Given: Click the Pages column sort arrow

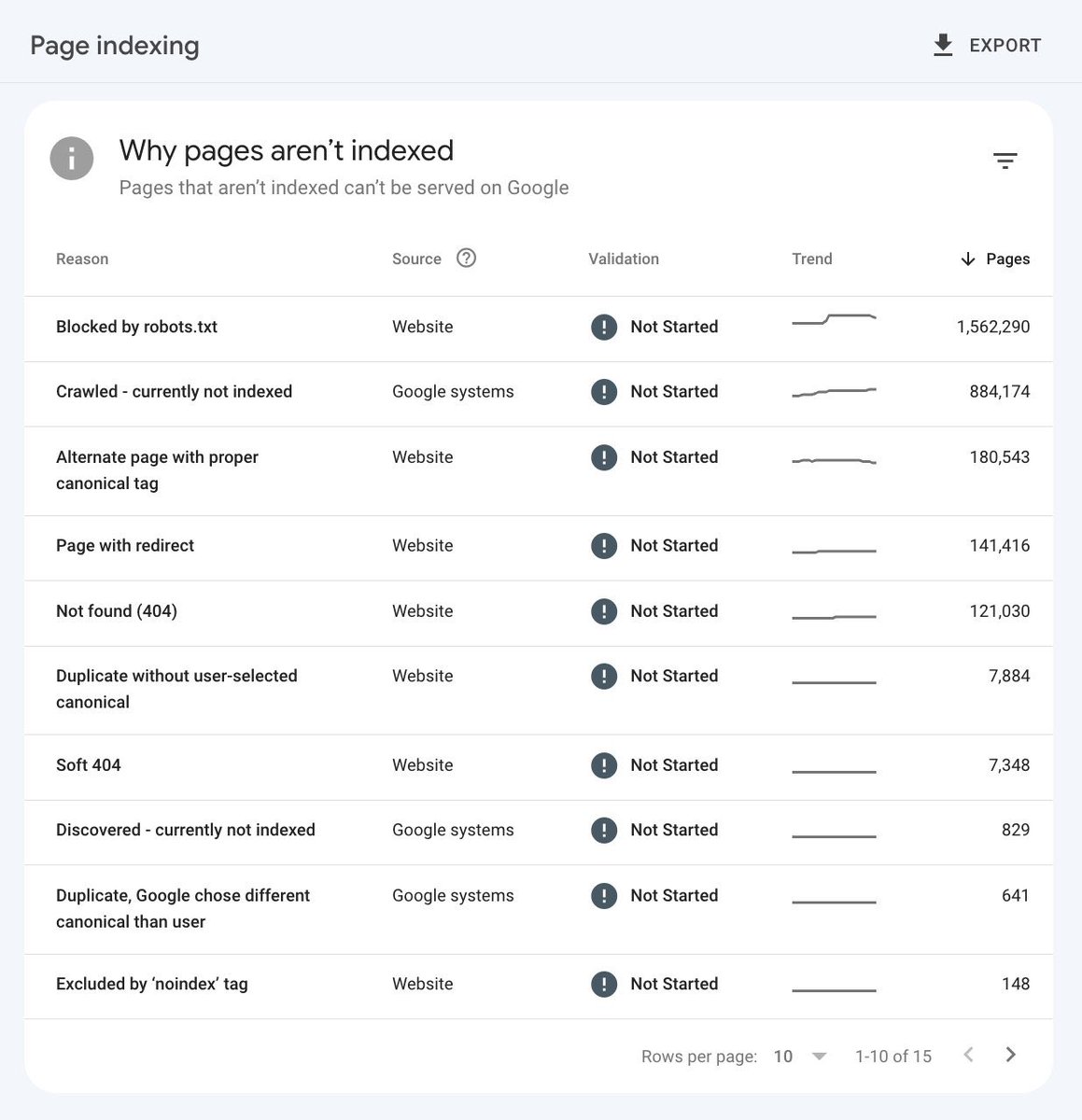Looking at the screenshot, I should point(968,259).
